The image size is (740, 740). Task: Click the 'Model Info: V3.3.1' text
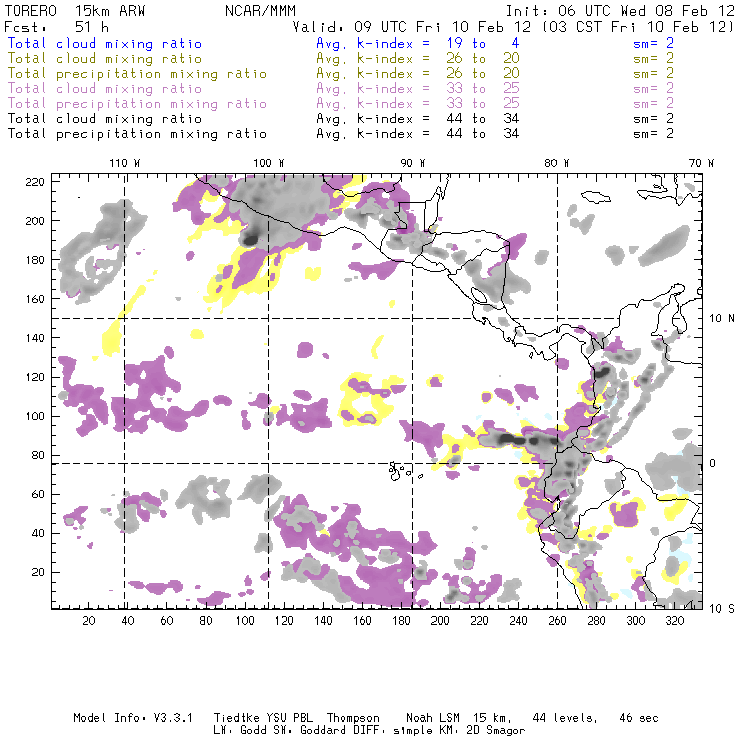point(133,718)
